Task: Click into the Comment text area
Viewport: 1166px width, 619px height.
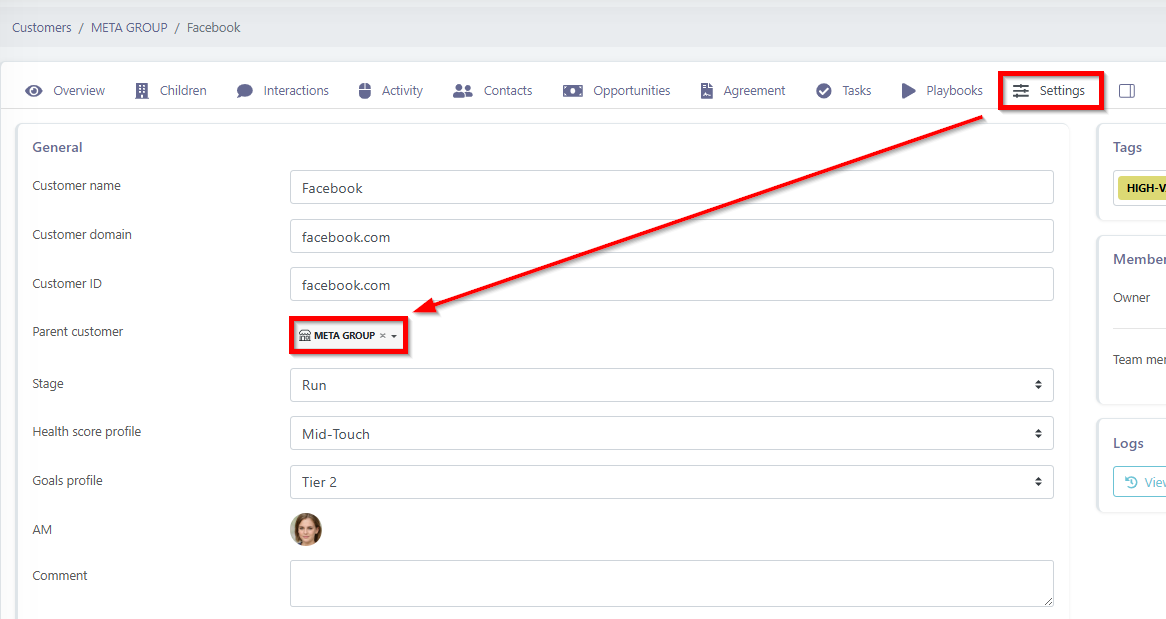Action: pos(671,583)
